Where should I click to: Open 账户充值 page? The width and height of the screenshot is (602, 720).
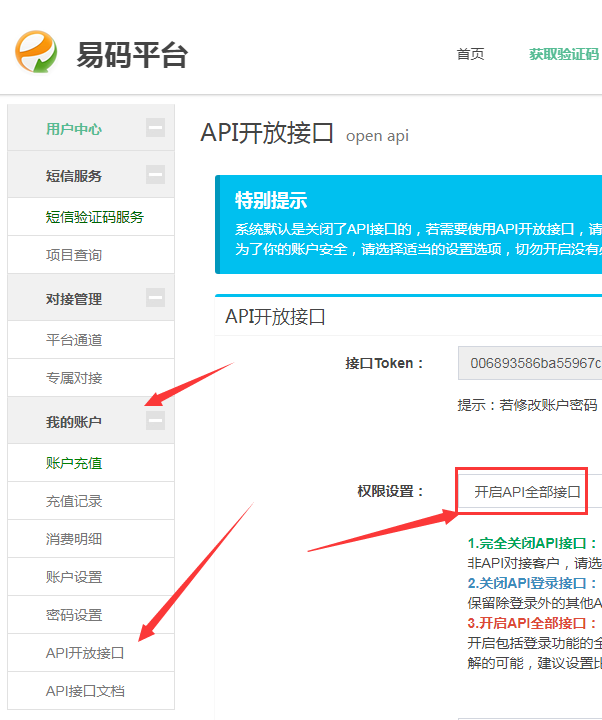point(74,463)
